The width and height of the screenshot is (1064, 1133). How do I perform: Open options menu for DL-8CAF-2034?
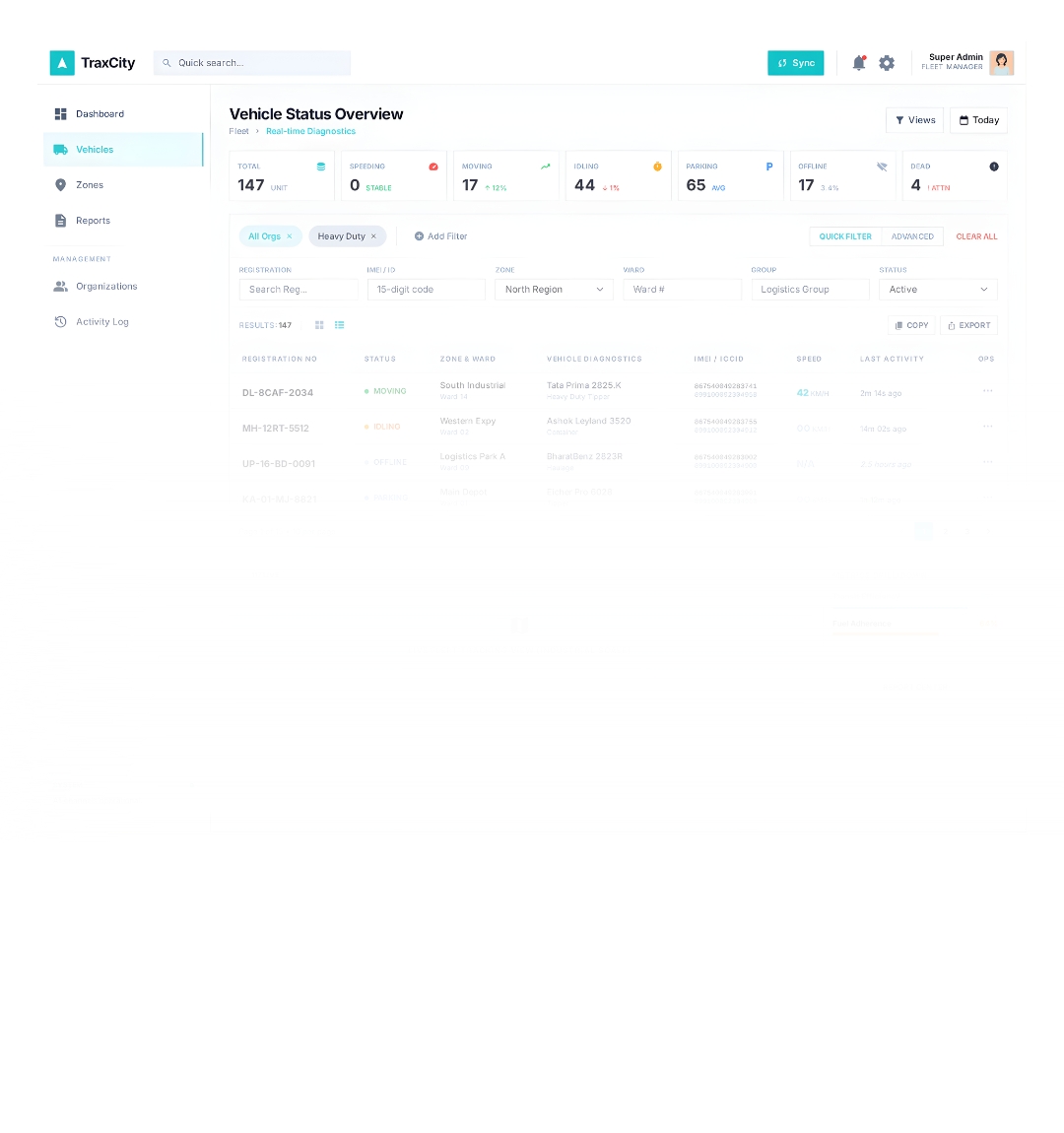point(987,391)
